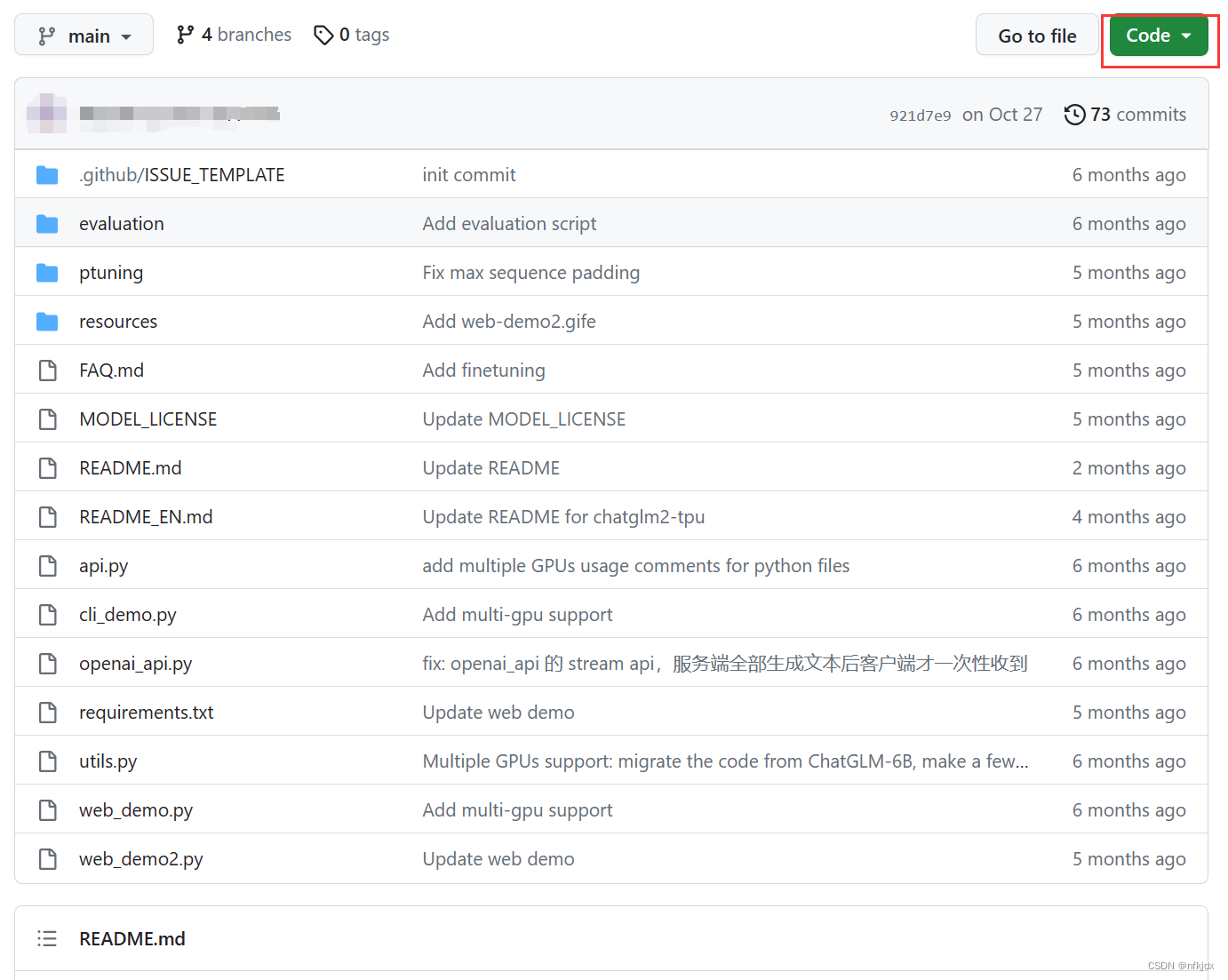Open 'Add web-demo2.gife' commit message
The image size is (1228, 980).
coord(509,322)
